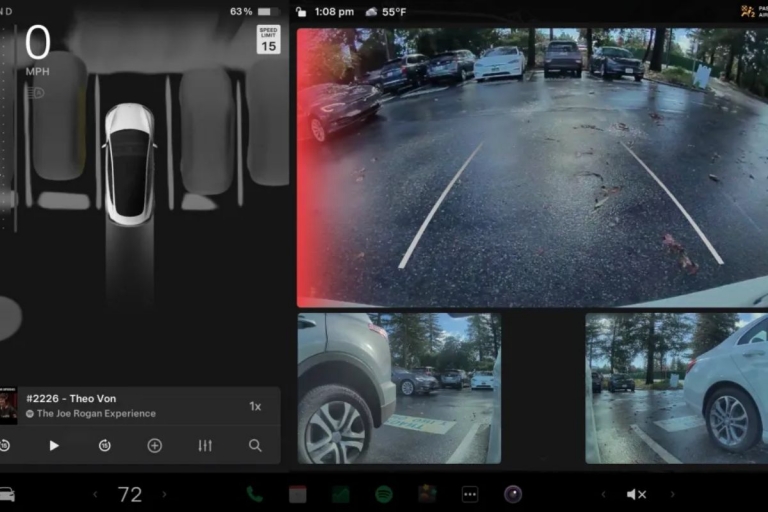The image size is (768, 512).
Task: Open the Phone app
Action: point(254,494)
